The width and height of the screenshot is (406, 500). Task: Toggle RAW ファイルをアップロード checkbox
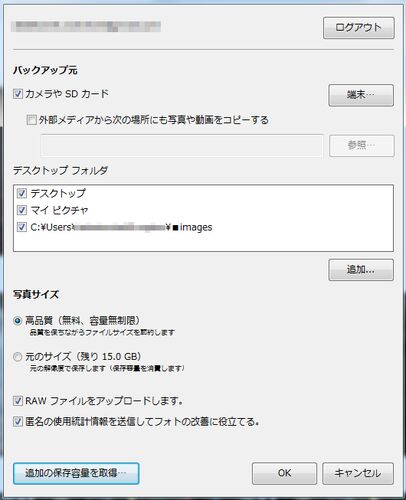pos(18,401)
